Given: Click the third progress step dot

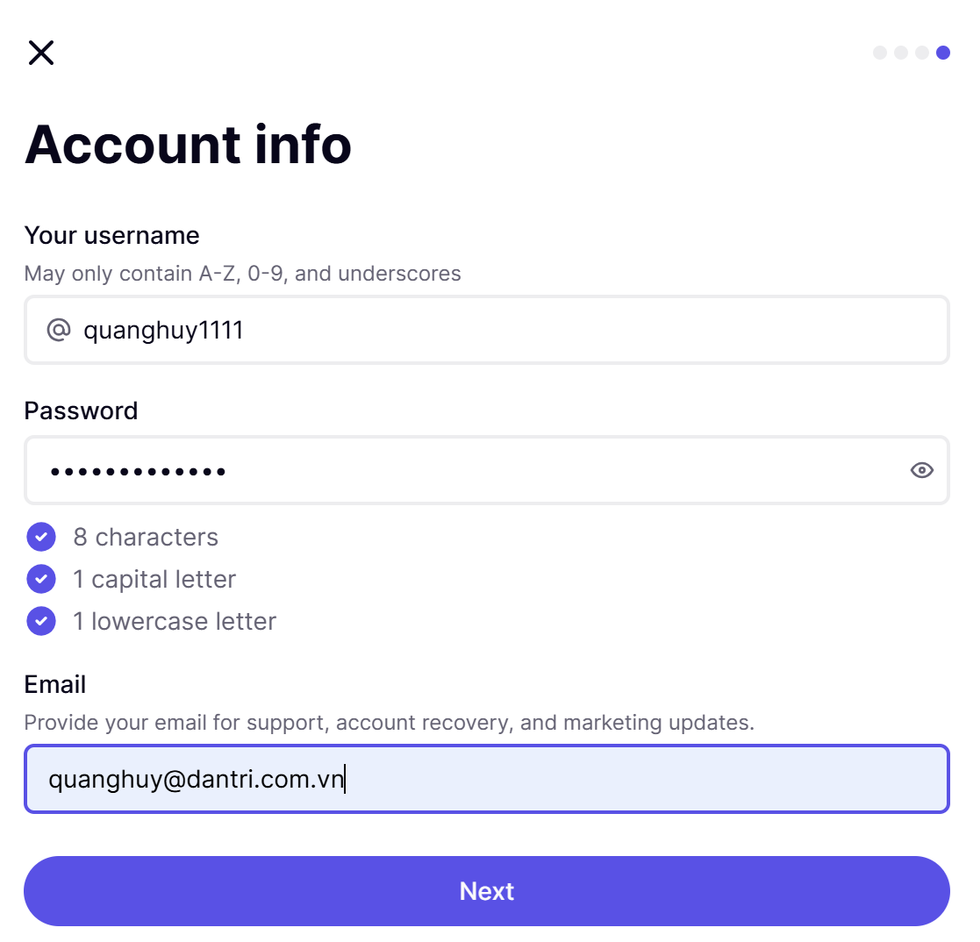Looking at the screenshot, I should [x=922, y=53].
